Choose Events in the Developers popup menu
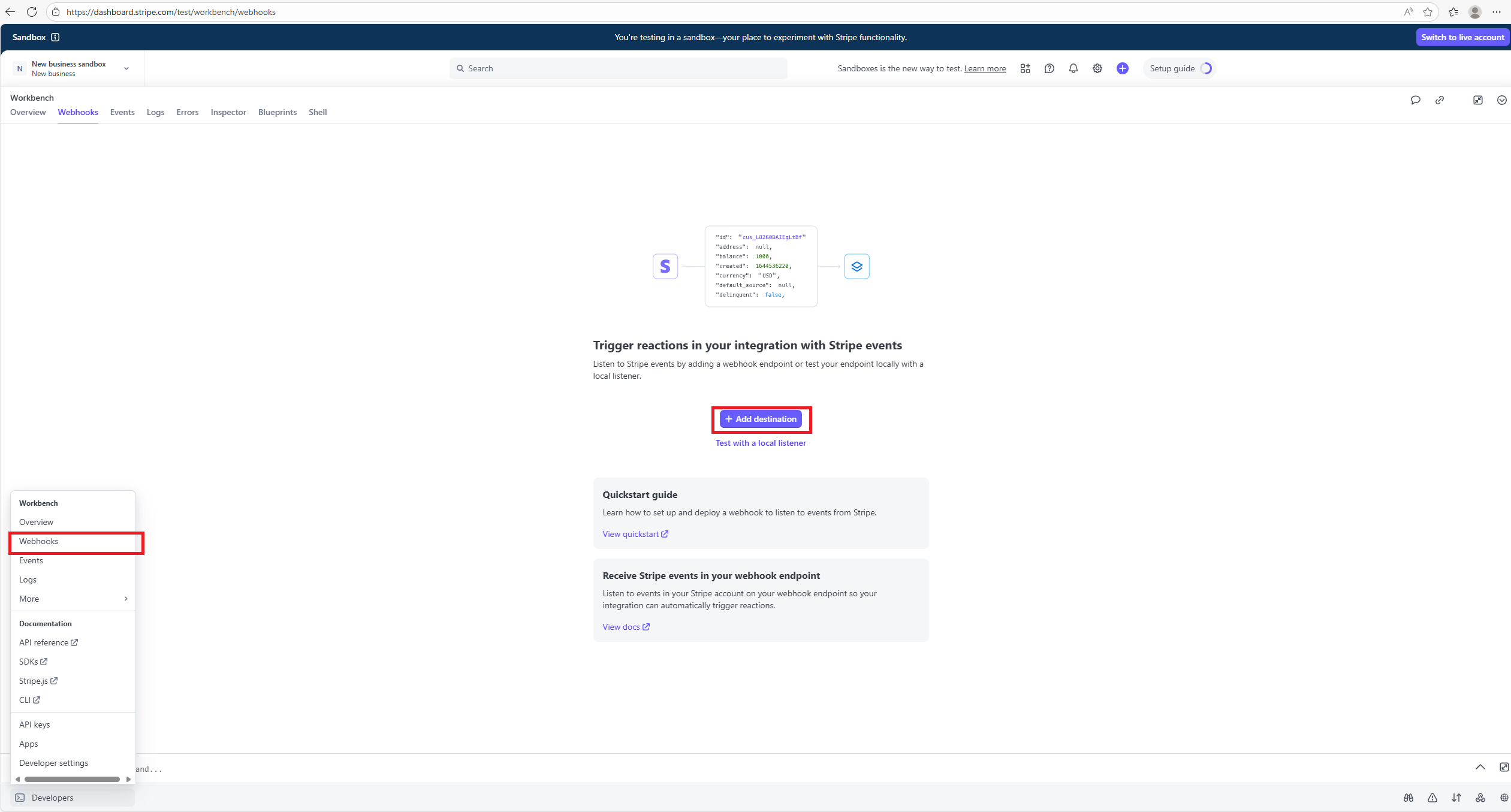1511x812 pixels. tap(73, 560)
